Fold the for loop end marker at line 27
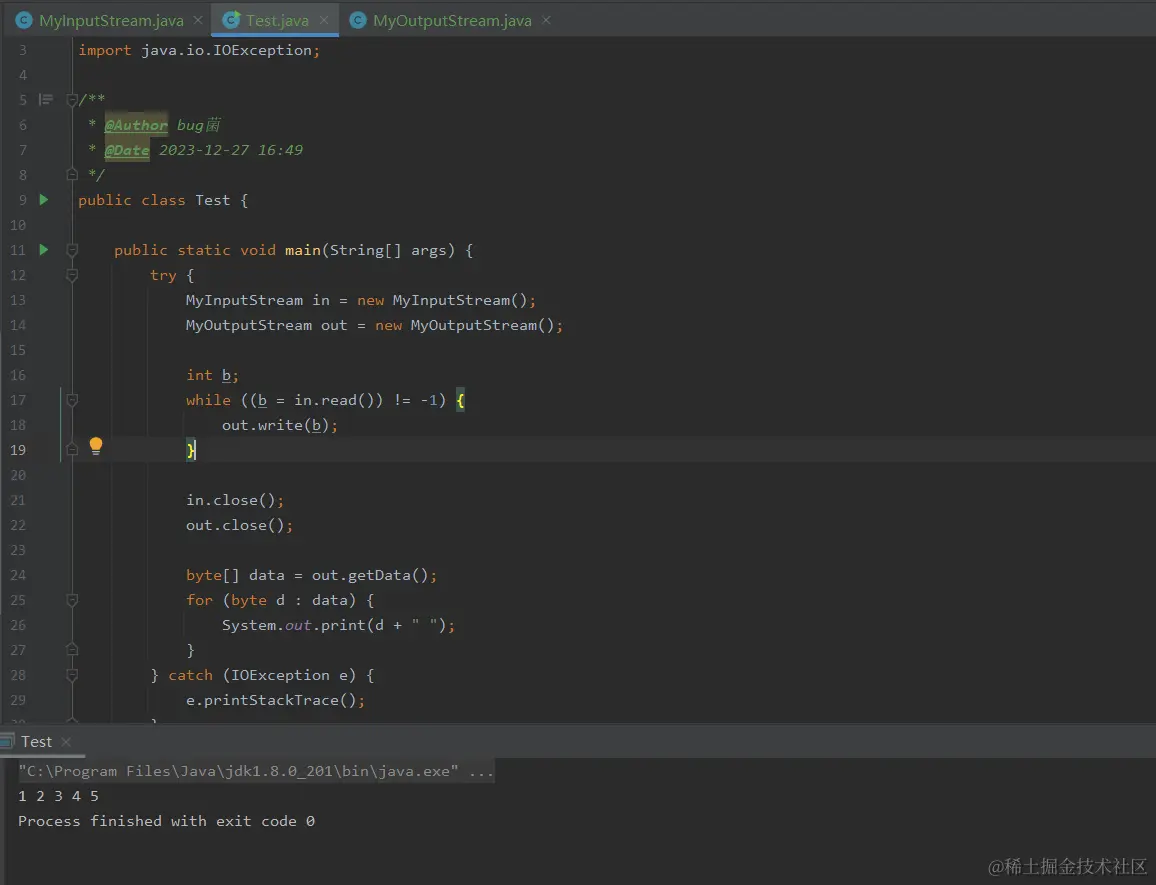This screenshot has width=1156, height=885. point(72,650)
